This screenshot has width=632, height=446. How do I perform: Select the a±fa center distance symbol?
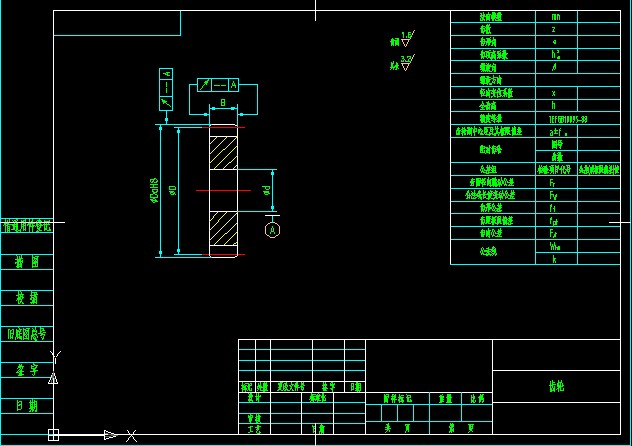click(558, 132)
